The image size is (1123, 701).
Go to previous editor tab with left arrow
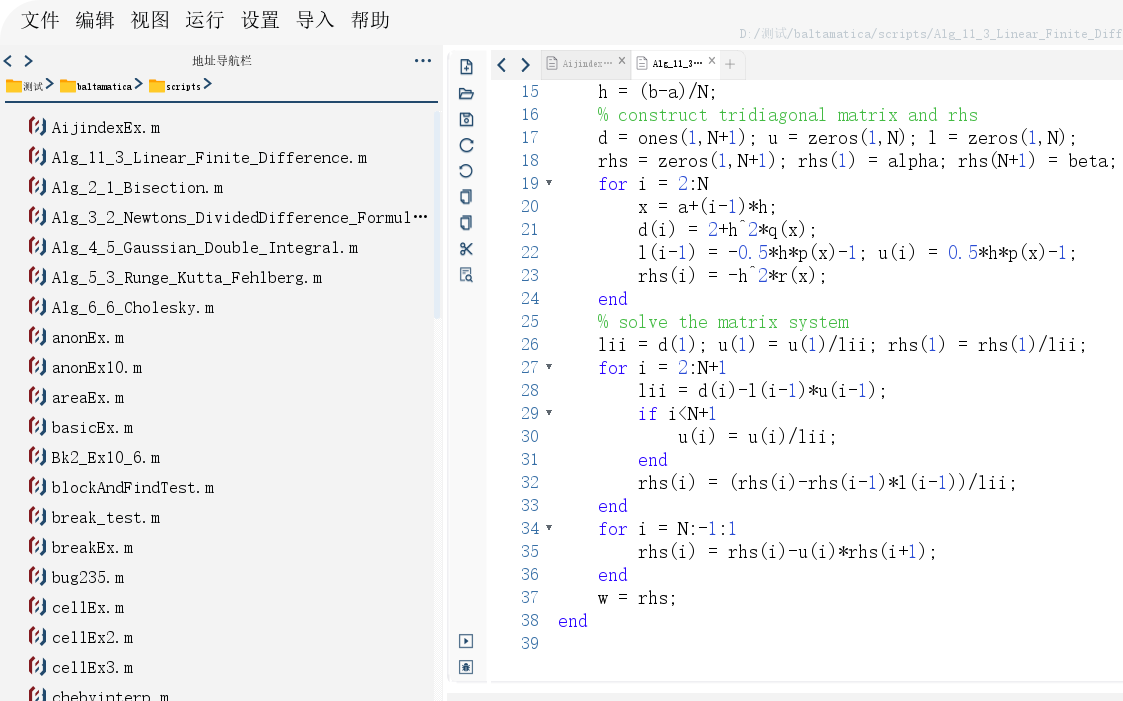pyautogui.click(x=502, y=65)
